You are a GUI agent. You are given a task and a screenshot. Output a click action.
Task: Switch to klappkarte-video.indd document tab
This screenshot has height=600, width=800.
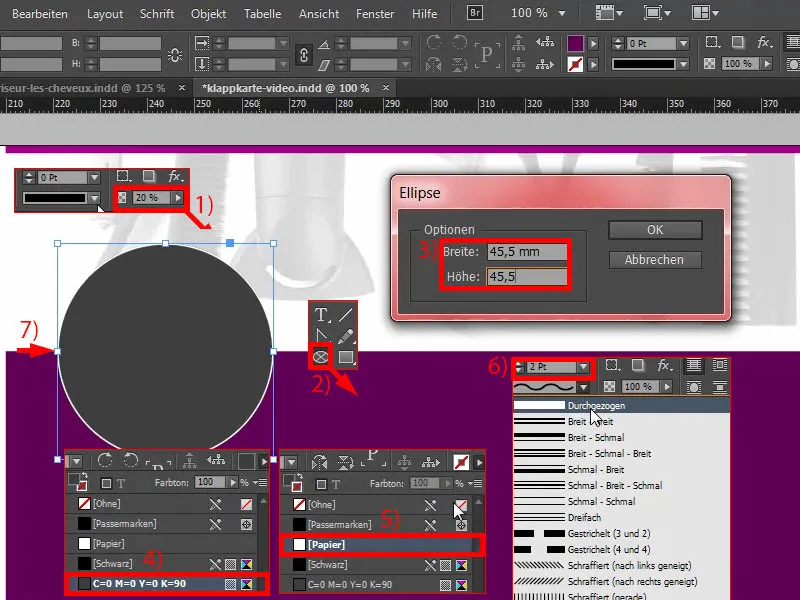(x=286, y=88)
